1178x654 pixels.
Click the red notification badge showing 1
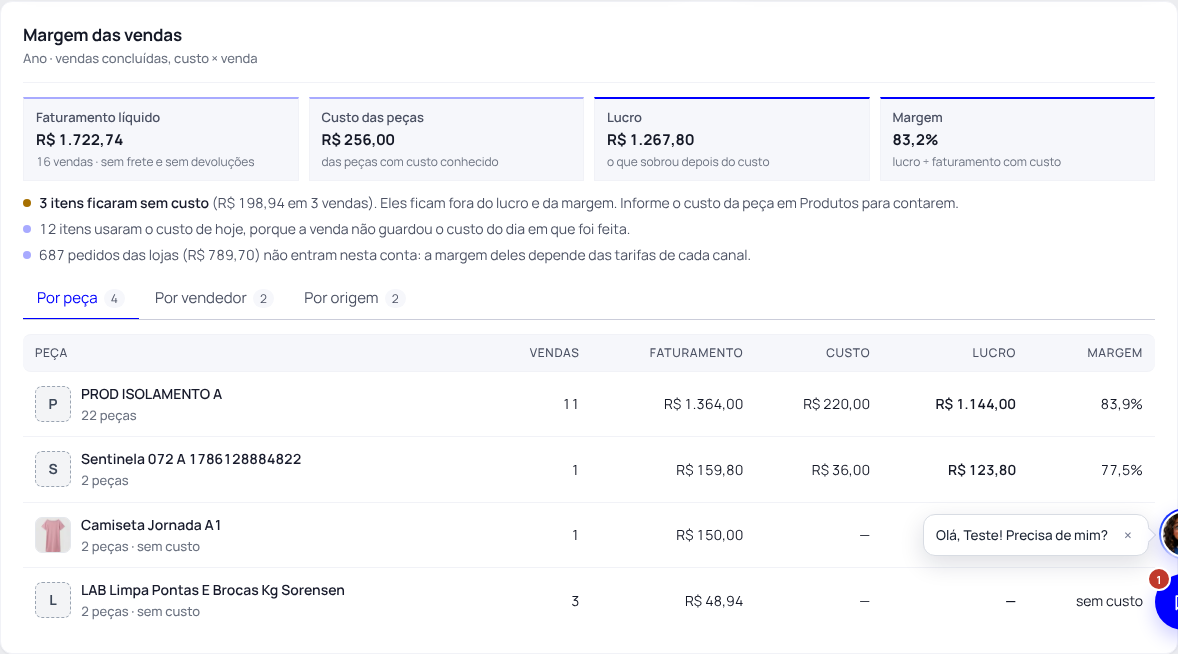1158,580
